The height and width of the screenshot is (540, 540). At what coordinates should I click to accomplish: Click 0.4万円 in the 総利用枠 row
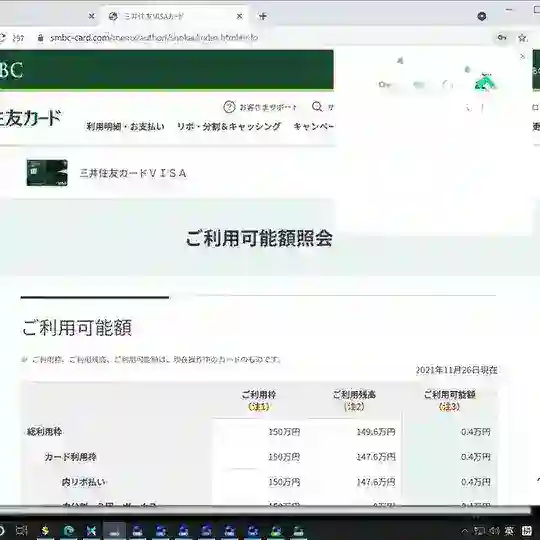pos(476,432)
